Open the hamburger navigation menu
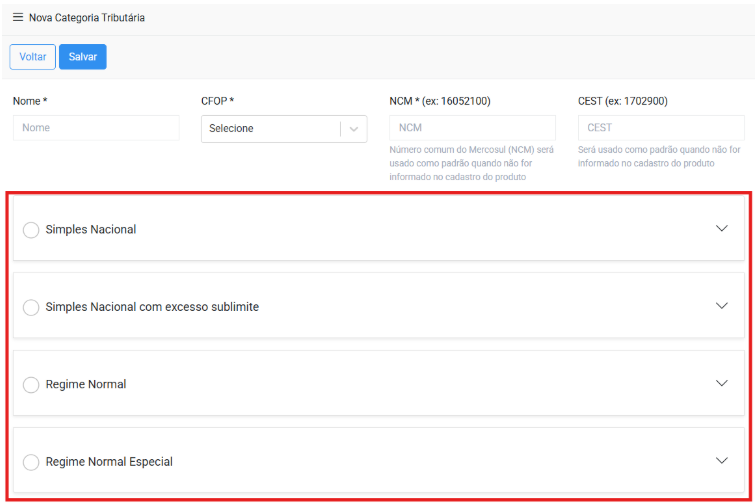 [18, 17]
